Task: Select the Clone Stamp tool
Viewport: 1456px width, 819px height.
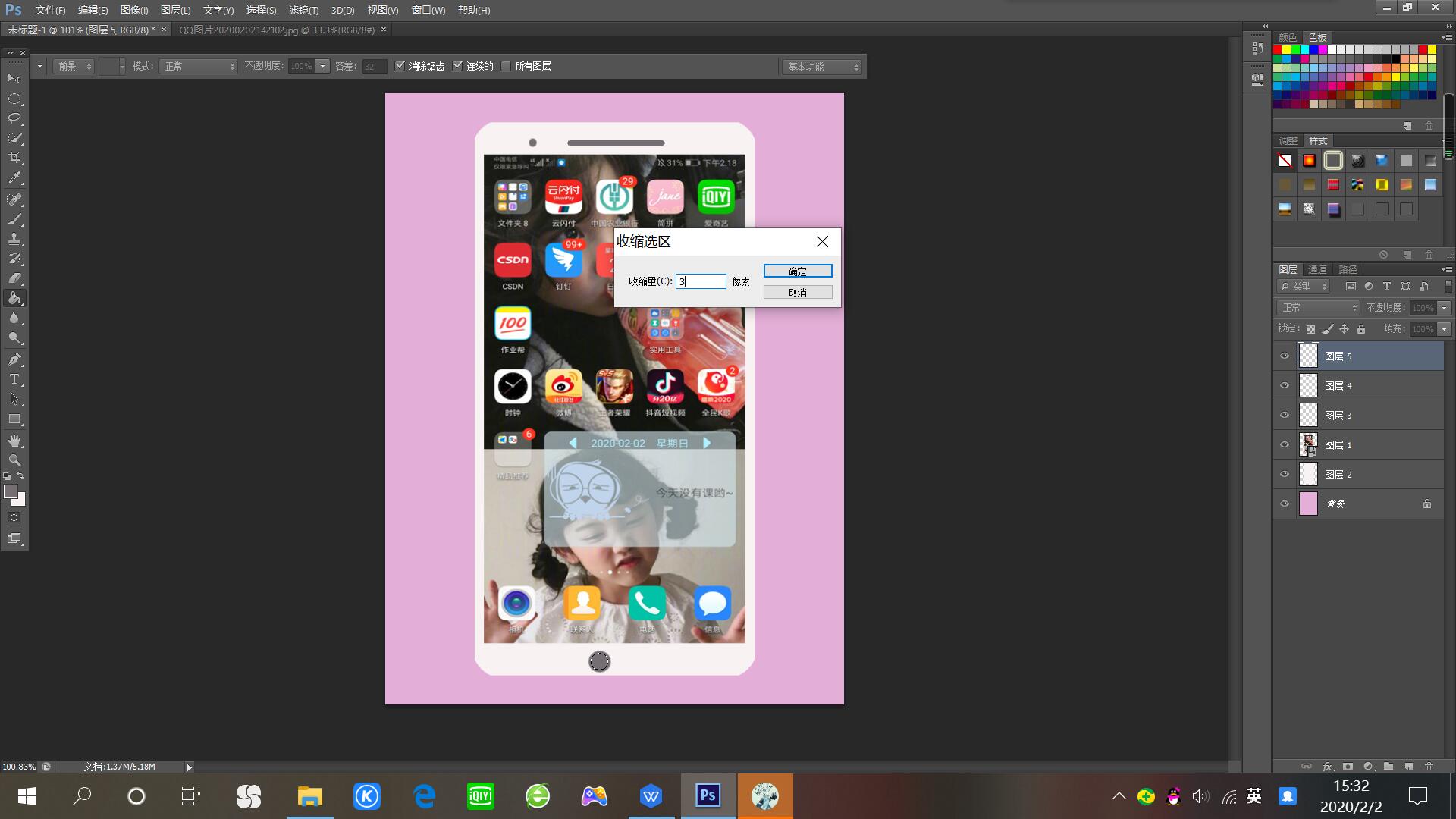Action: click(x=14, y=239)
